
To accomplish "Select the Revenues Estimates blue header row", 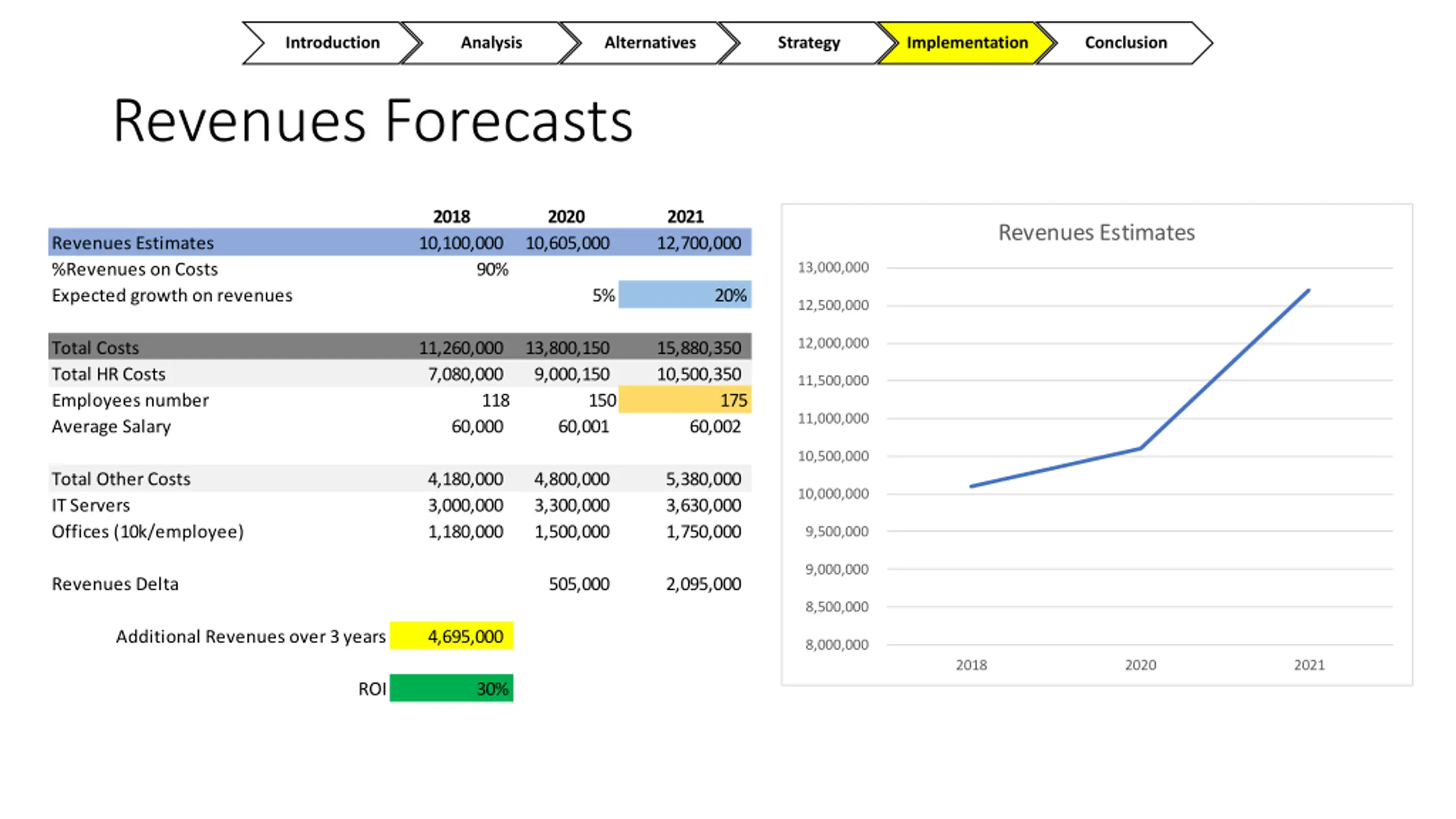I will click(x=399, y=242).
